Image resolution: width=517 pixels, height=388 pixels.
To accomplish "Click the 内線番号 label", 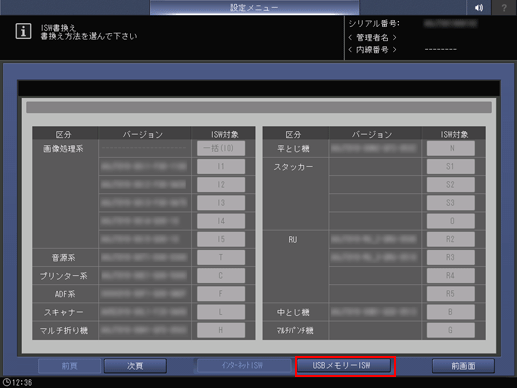I will [372, 50].
